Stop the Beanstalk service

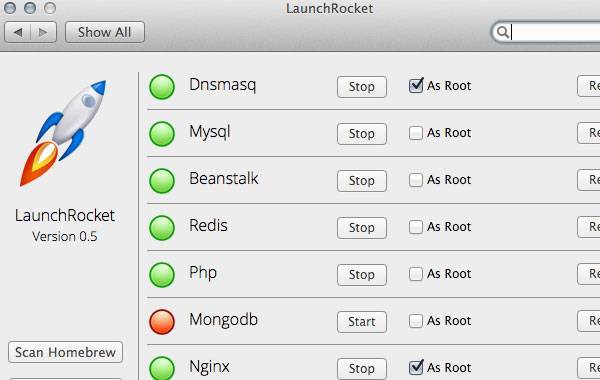(x=362, y=181)
